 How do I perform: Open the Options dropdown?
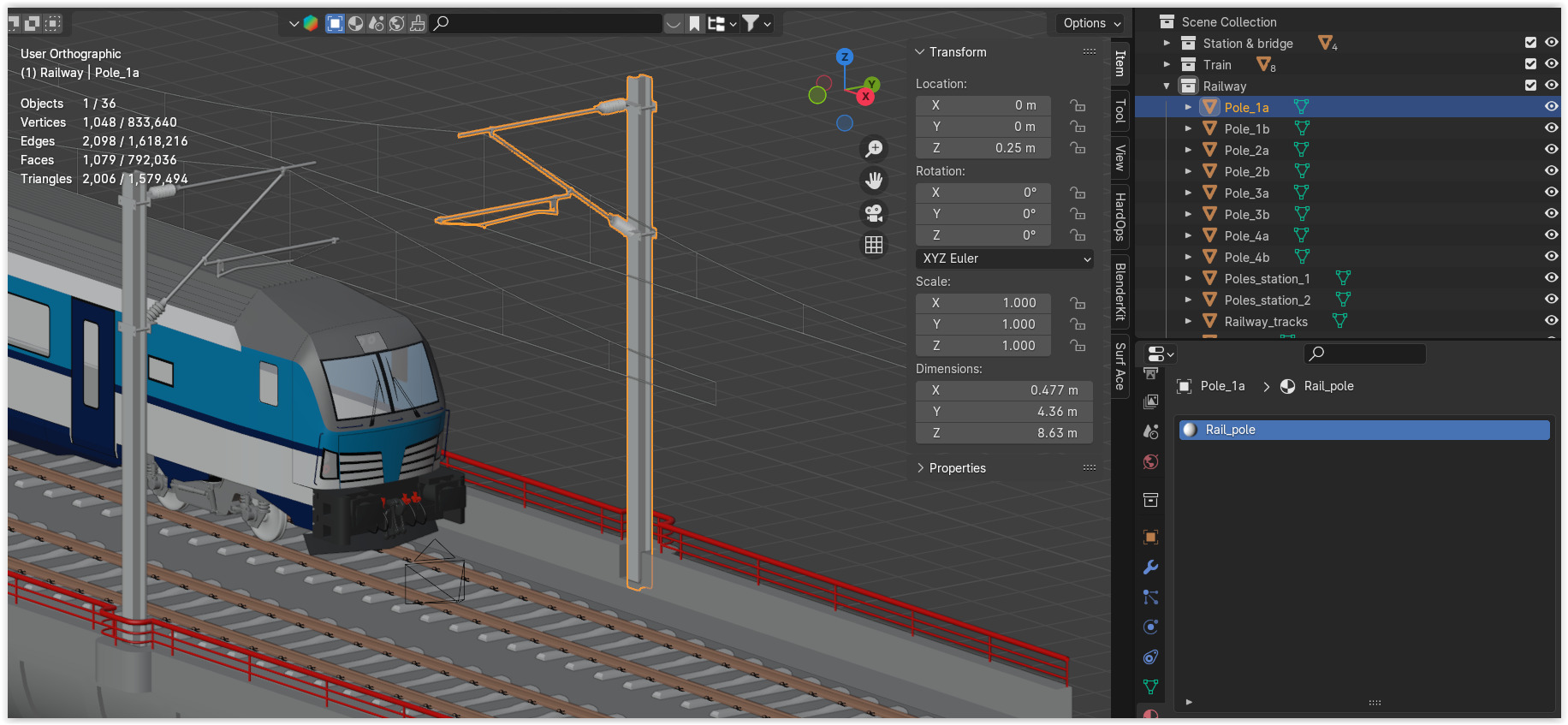pyautogui.click(x=1092, y=23)
